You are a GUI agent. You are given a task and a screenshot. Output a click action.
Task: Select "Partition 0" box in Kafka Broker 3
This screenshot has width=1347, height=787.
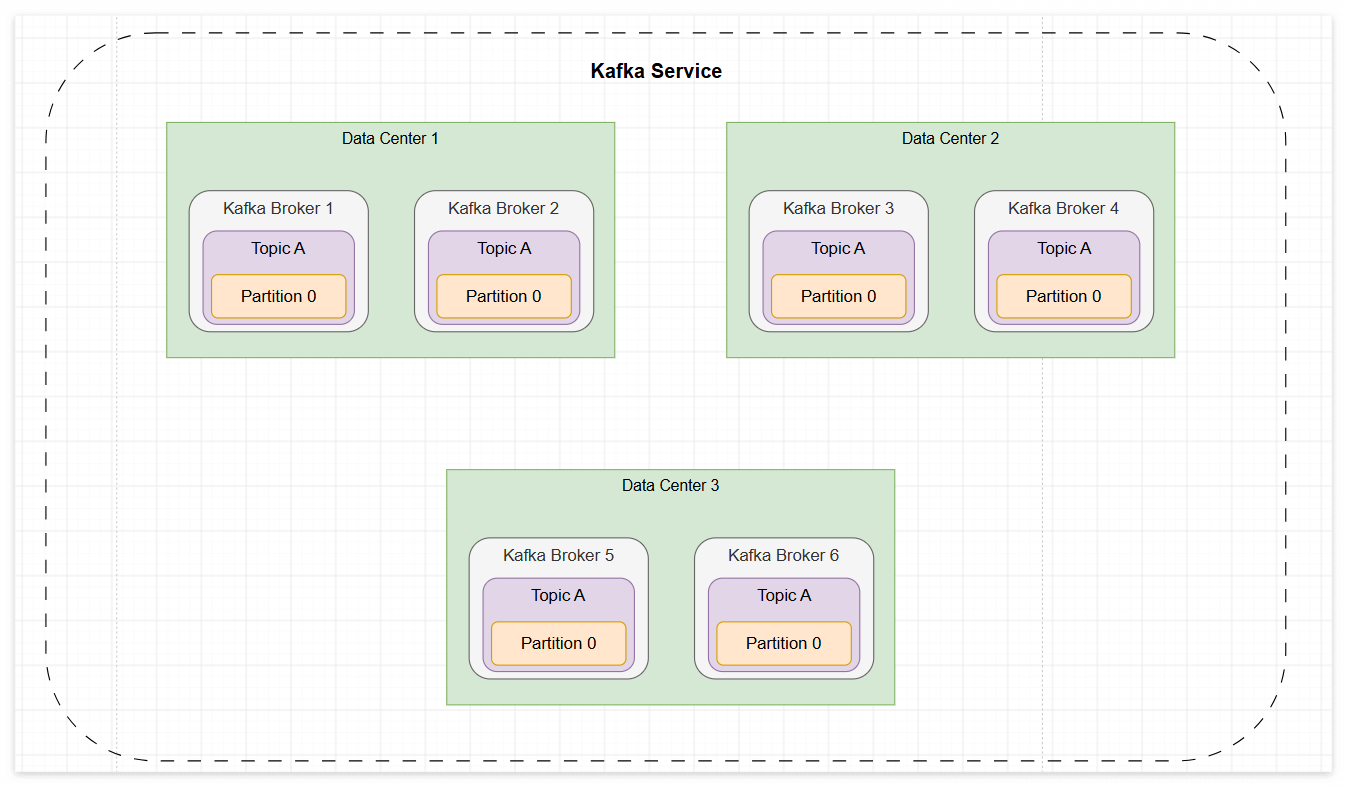(838, 296)
